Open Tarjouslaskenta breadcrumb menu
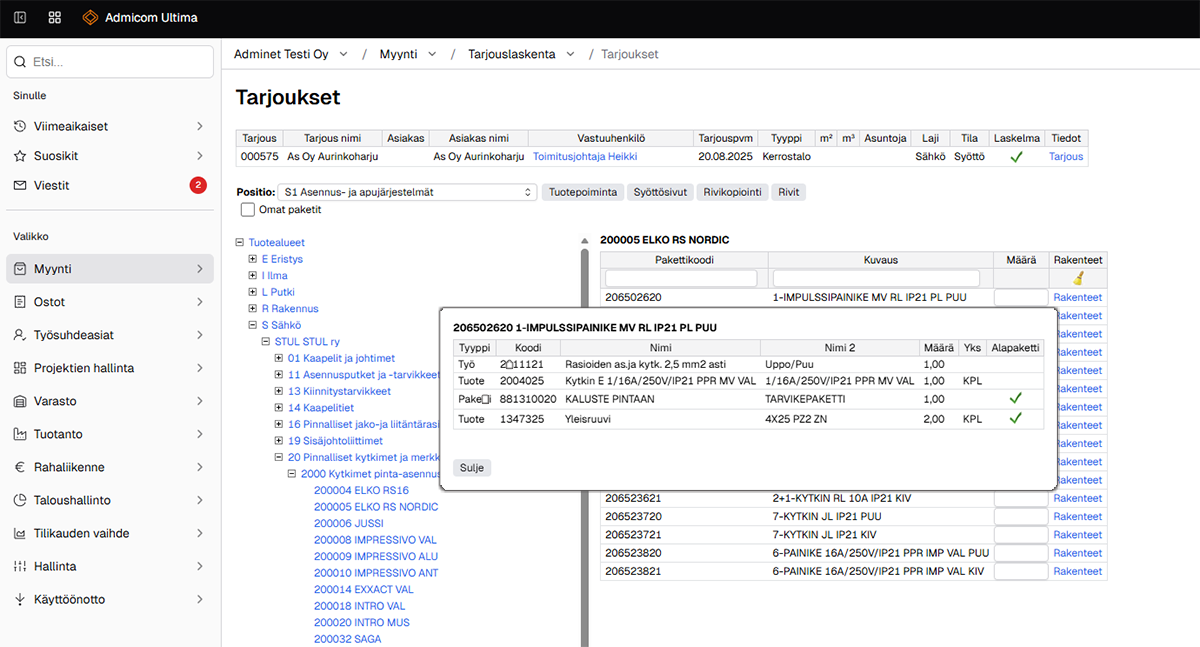The height and width of the screenshot is (647, 1200). [x=521, y=54]
